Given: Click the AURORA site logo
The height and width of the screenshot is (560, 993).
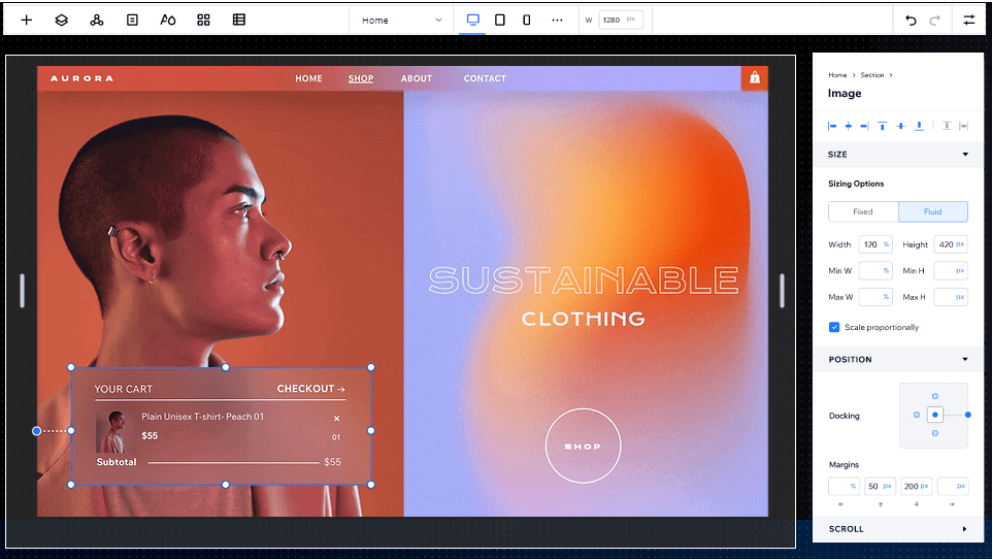Looking at the screenshot, I should click(x=82, y=79).
